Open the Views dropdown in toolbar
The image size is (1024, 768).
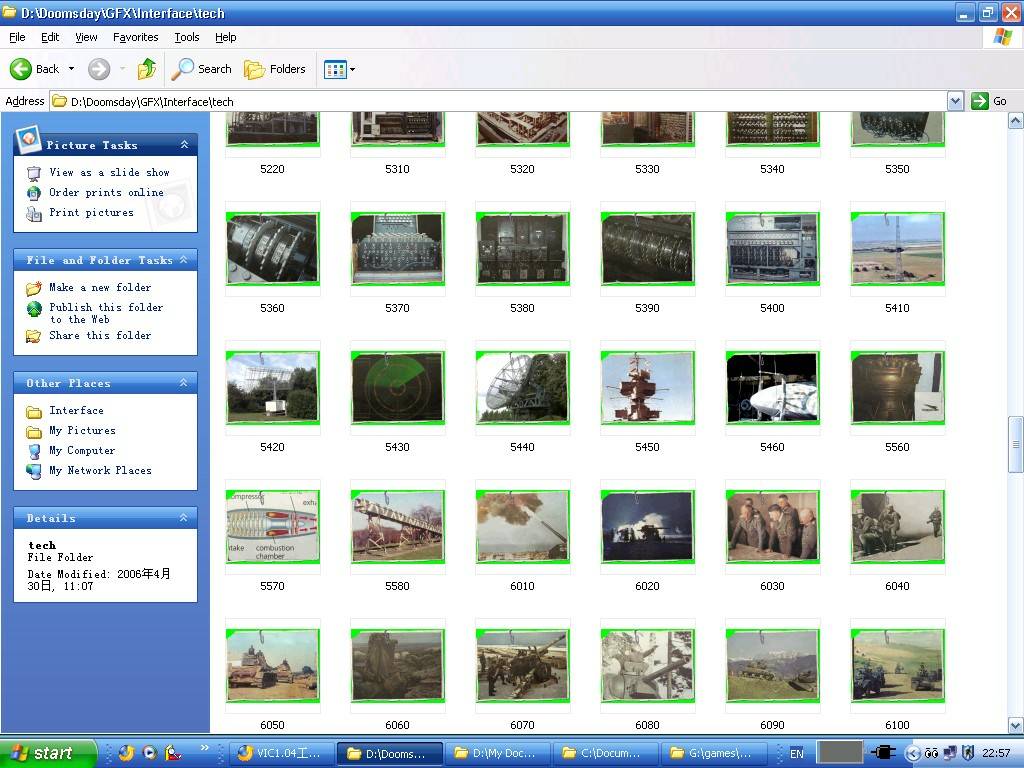coord(340,69)
